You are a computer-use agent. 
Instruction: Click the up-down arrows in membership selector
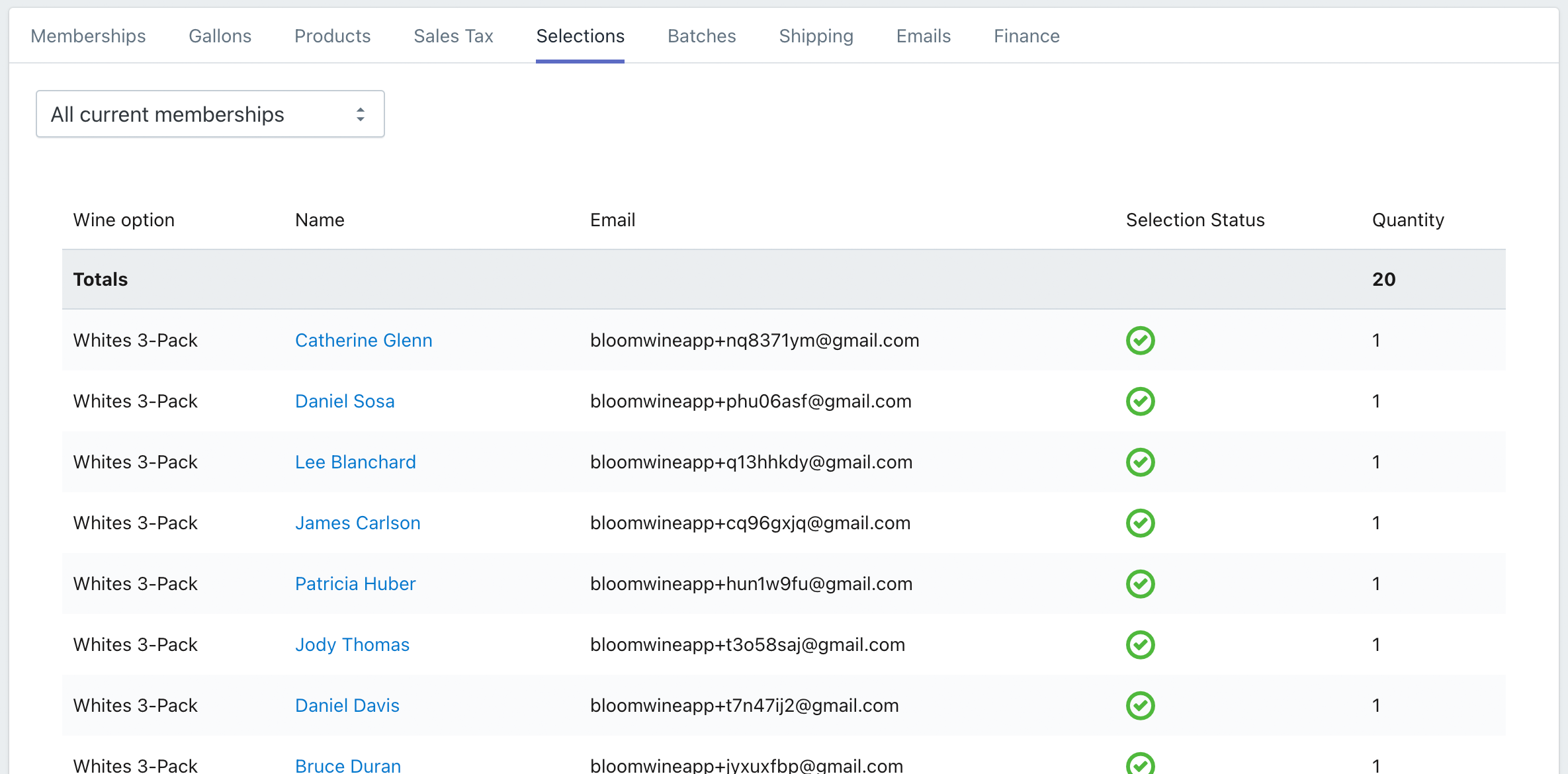tap(361, 114)
